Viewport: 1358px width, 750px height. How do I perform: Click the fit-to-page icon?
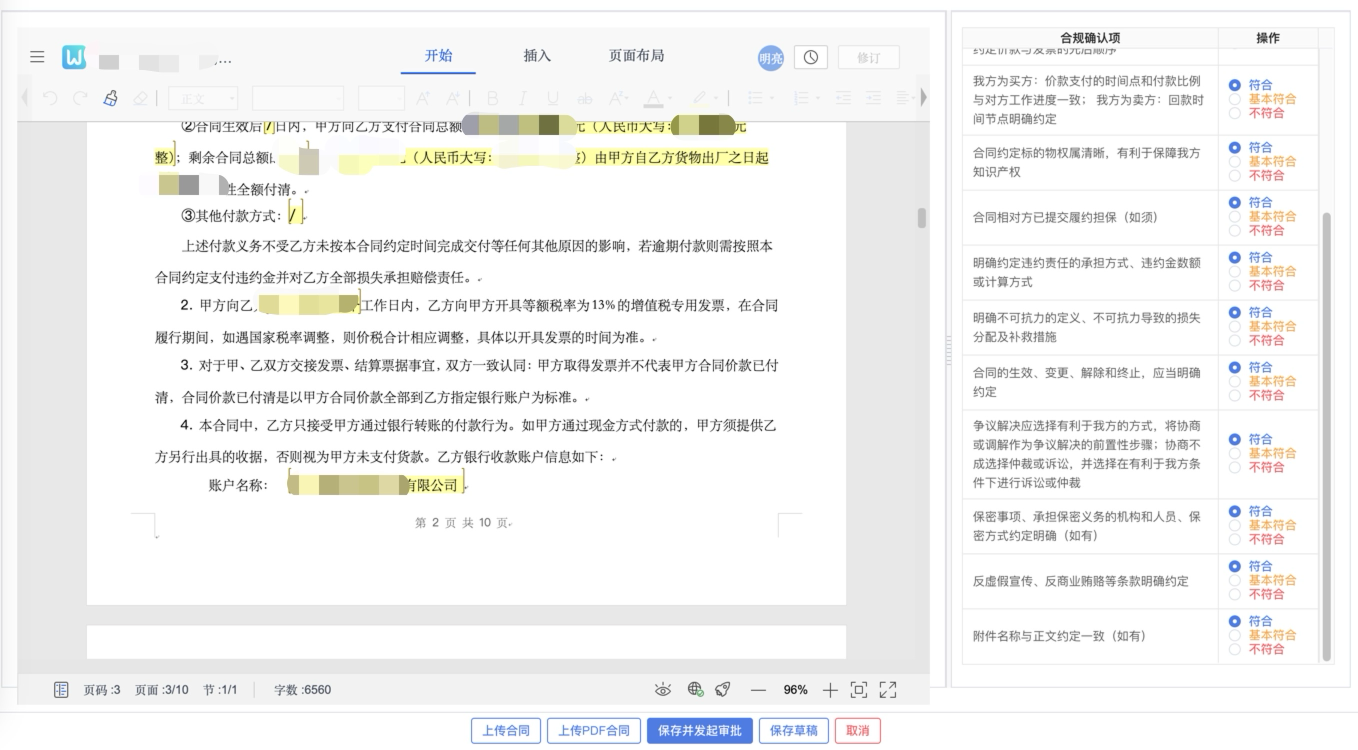(858, 689)
